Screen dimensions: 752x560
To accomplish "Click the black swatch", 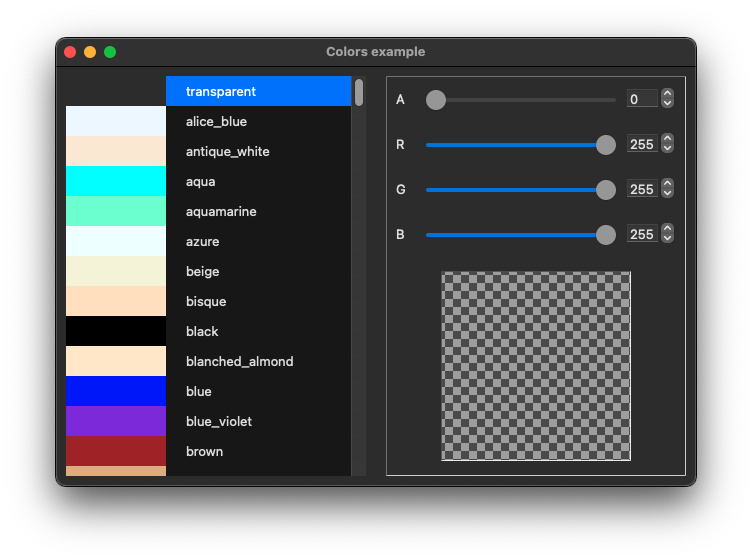I will [116, 331].
